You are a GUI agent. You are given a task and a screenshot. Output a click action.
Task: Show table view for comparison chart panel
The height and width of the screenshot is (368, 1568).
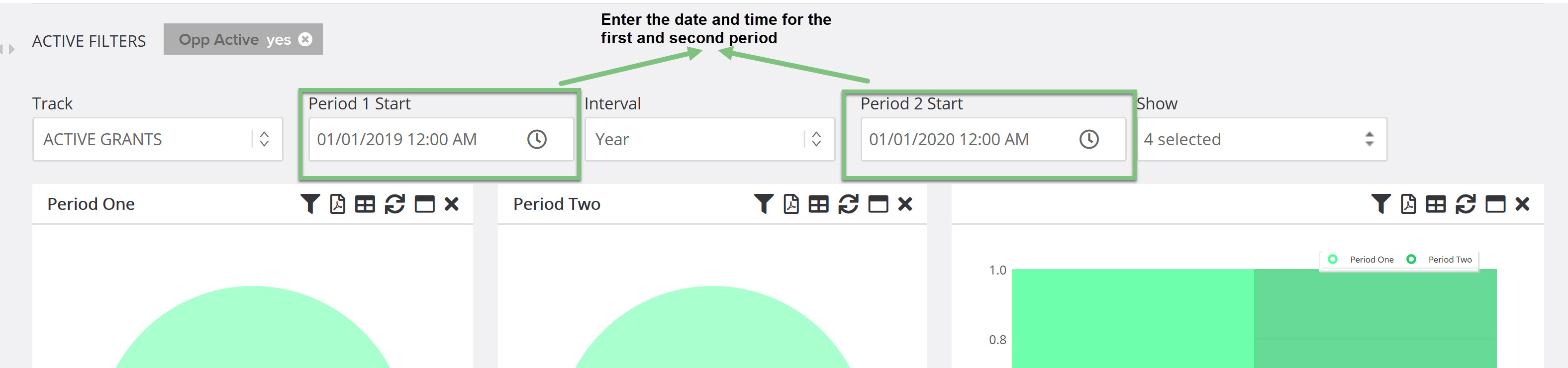[1435, 204]
